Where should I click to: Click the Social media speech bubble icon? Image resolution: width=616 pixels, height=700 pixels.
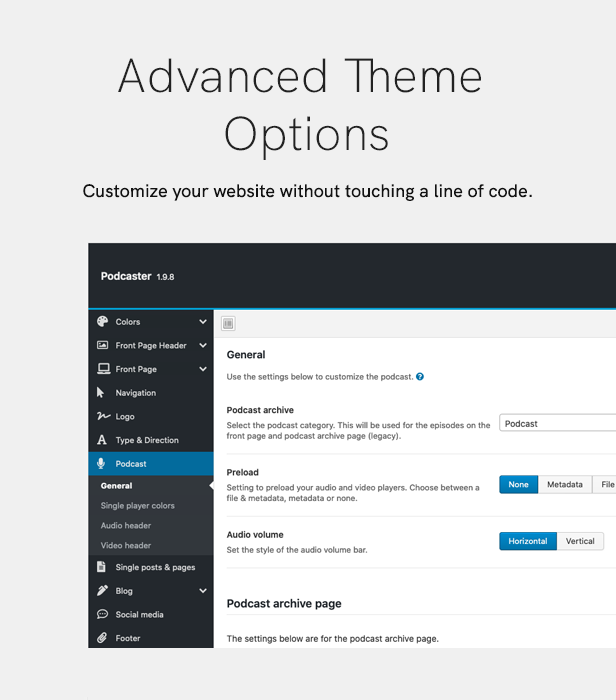pyautogui.click(x=102, y=614)
